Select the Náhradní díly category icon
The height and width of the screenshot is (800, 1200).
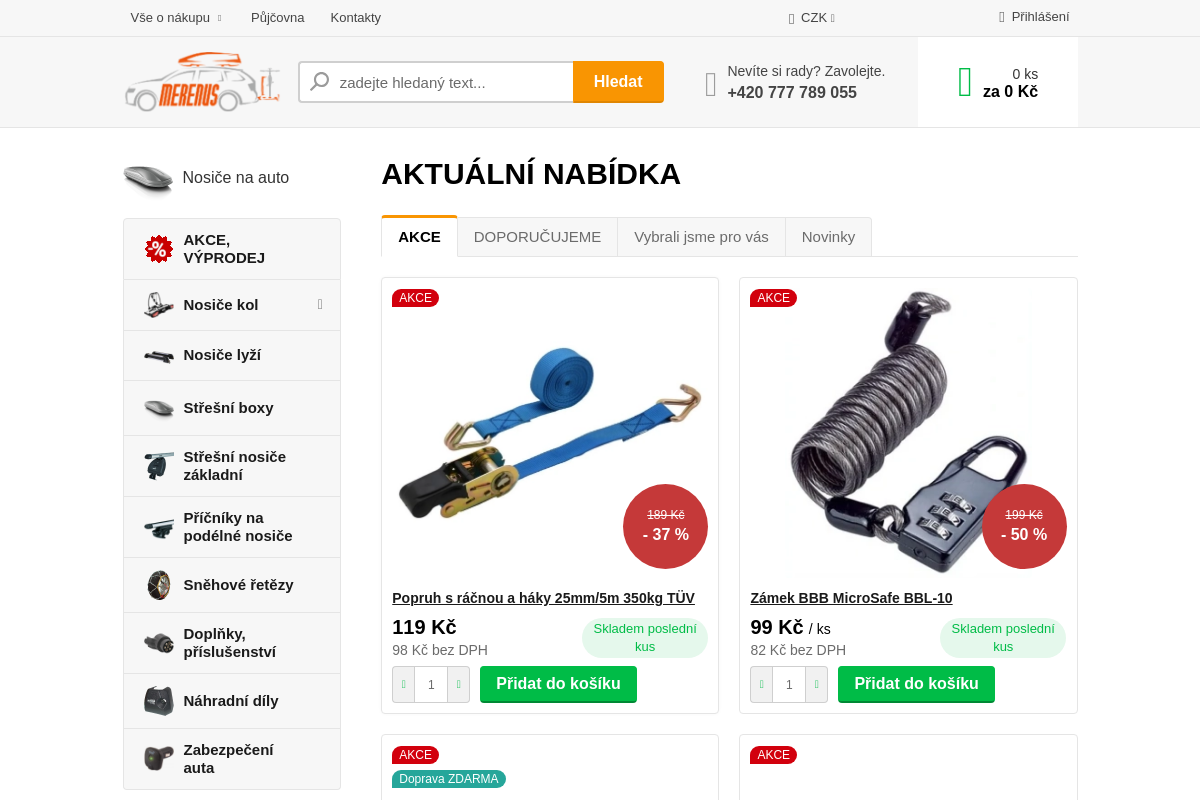click(159, 701)
